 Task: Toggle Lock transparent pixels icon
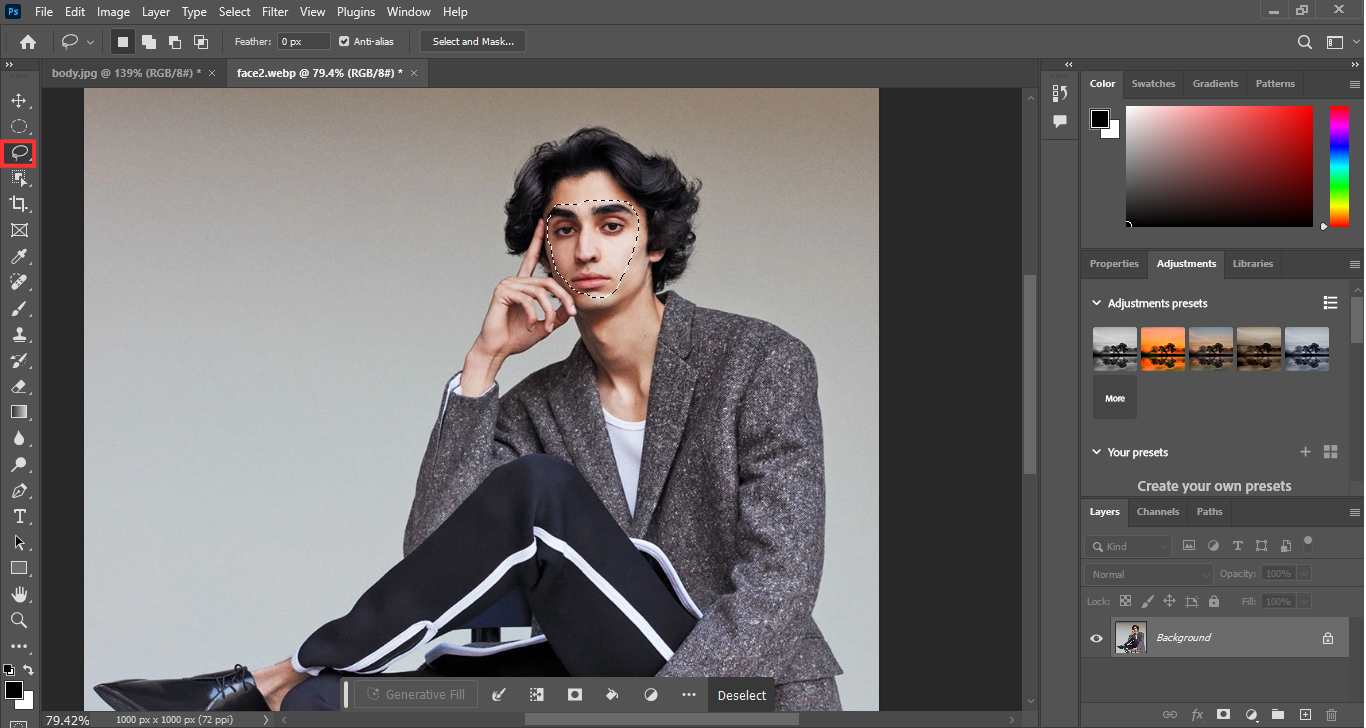pyautogui.click(x=1125, y=601)
